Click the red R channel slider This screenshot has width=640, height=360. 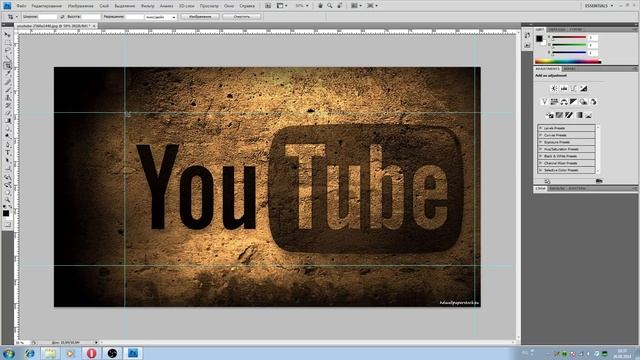(x=569, y=38)
